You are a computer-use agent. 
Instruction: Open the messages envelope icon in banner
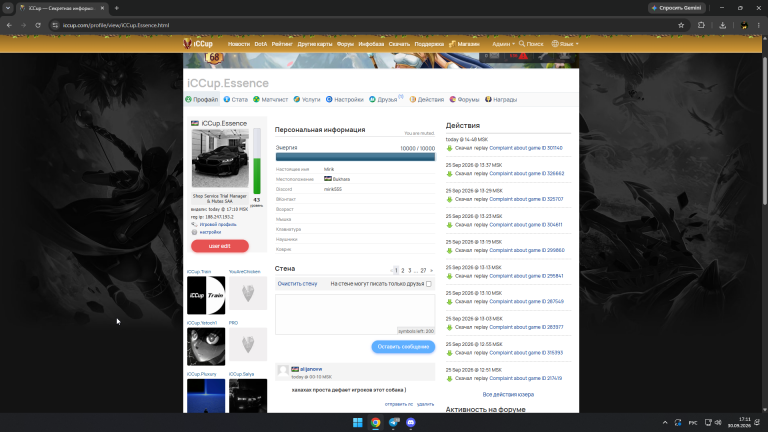[x=495, y=56]
